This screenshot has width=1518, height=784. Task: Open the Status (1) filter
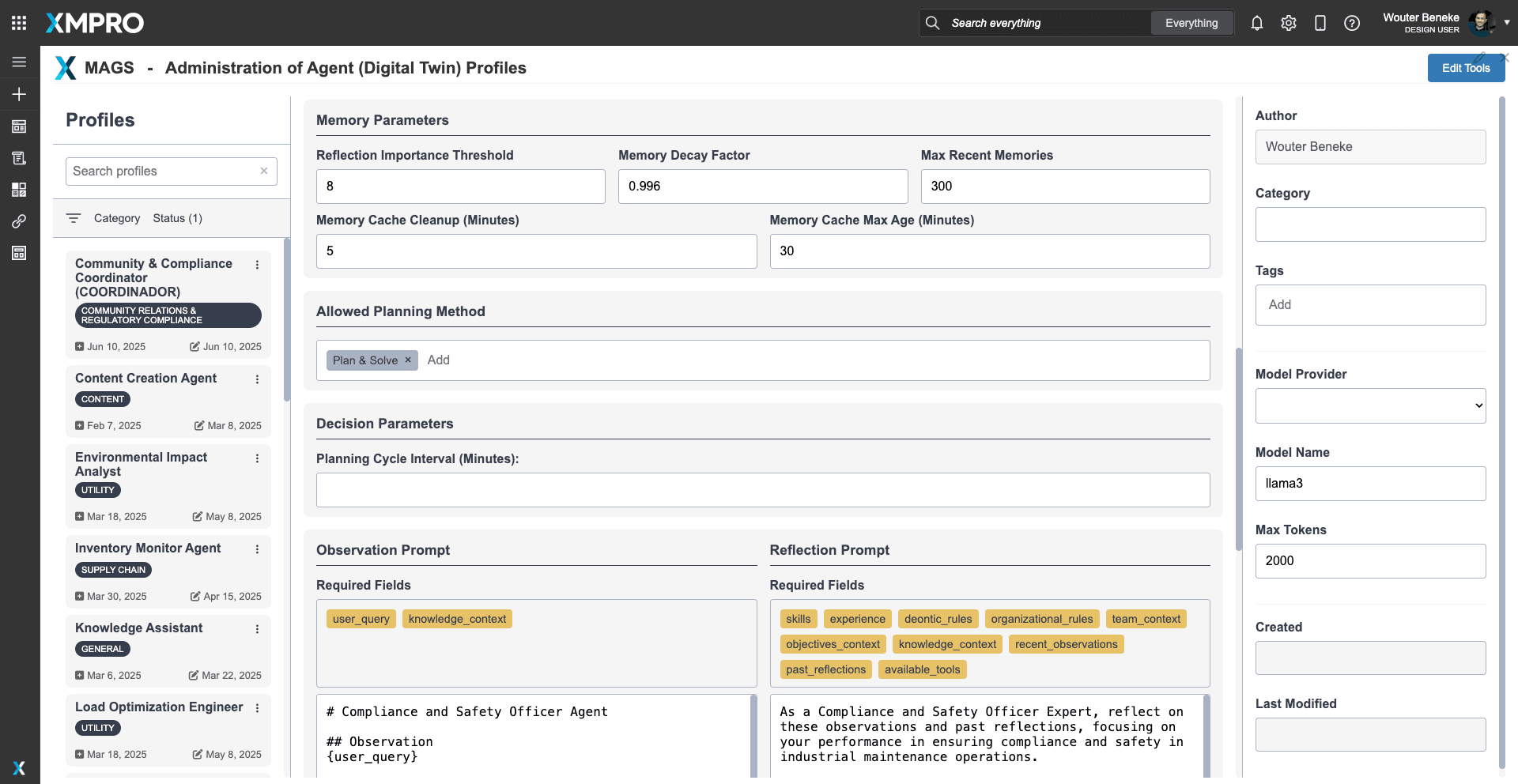pyautogui.click(x=177, y=218)
